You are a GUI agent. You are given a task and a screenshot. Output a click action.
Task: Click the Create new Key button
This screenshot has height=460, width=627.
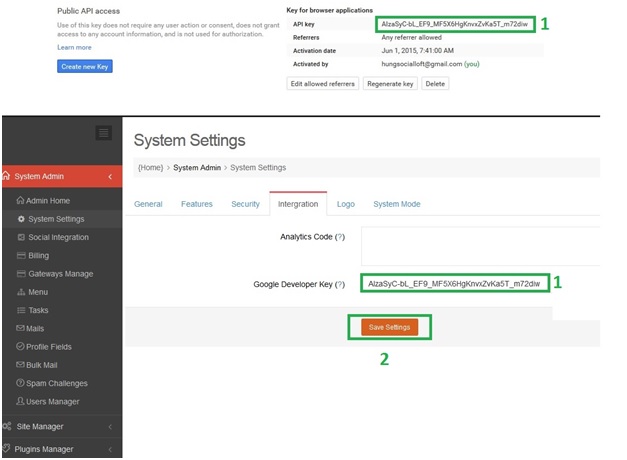[85, 66]
